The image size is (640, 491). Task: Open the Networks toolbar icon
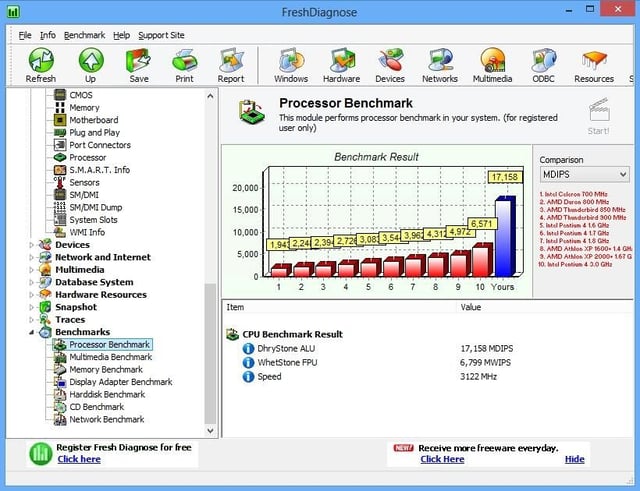click(x=440, y=60)
